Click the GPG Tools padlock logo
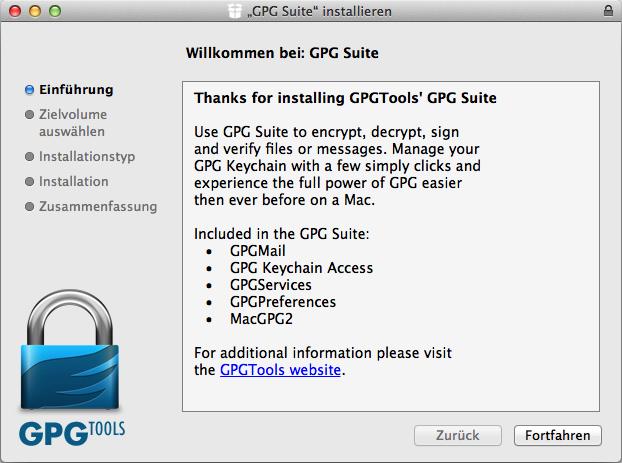The image size is (622, 463). coord(70,350)
